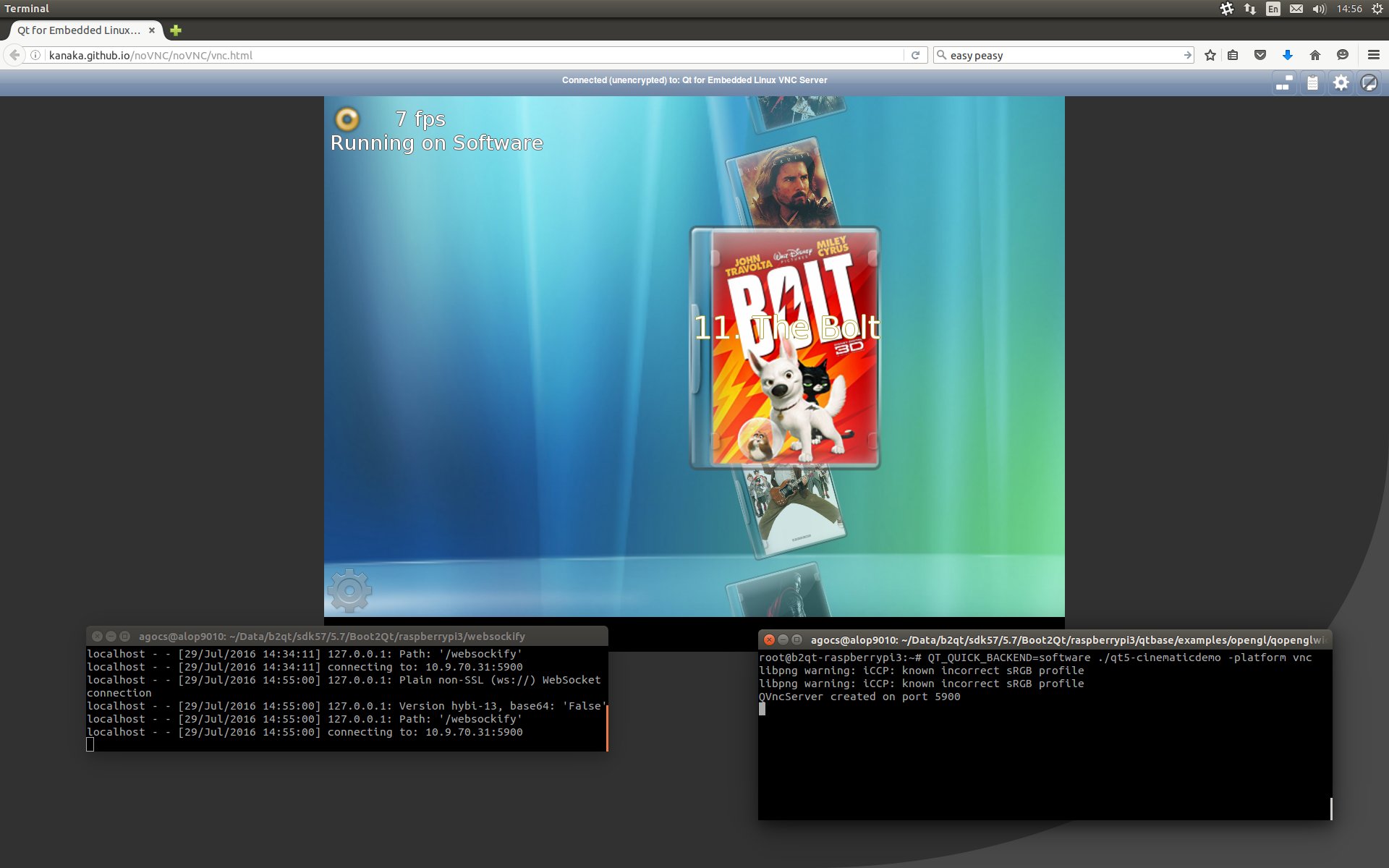Minimize the qopenglwidget terminal window
The image size is (1389, 868).
(x=783, y=640)
